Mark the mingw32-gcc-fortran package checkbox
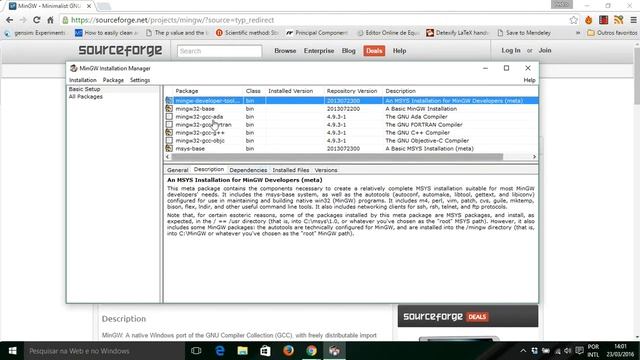 coord(169,124)
